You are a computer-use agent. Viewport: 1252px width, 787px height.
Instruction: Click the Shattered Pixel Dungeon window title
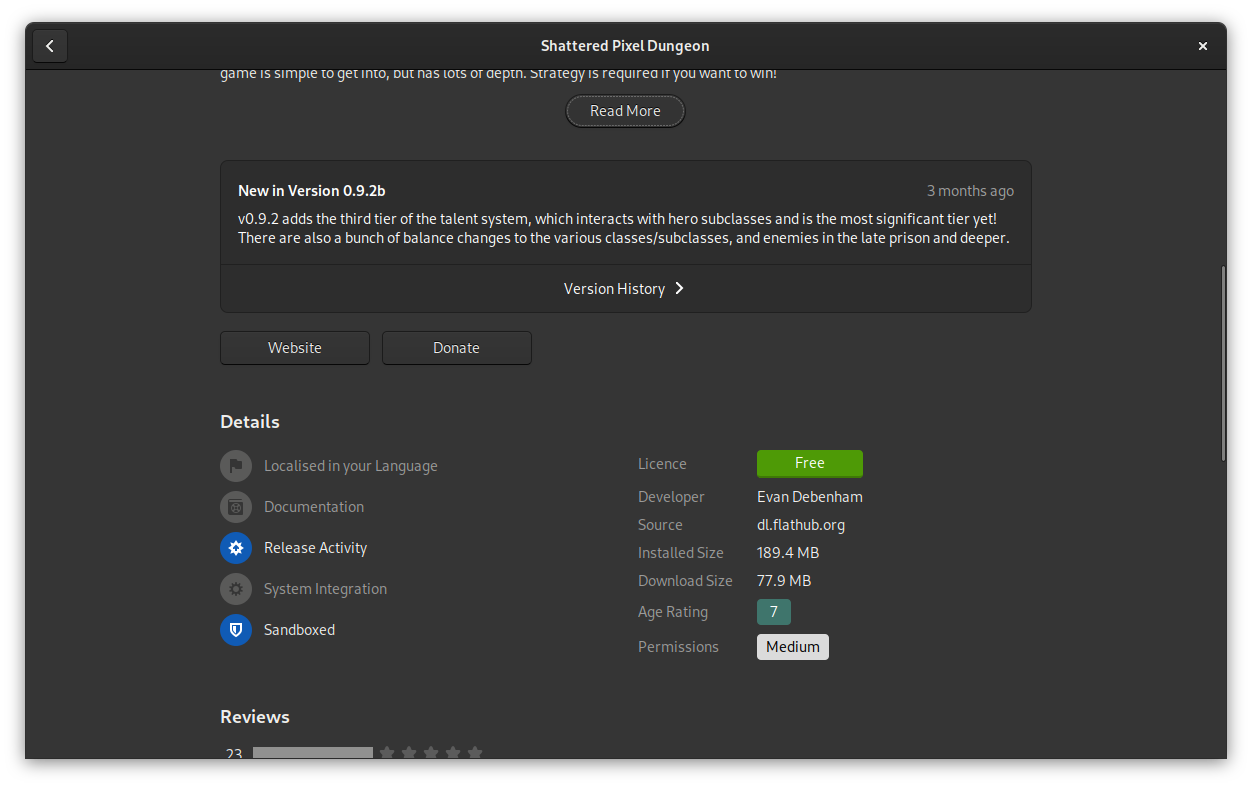pyautogui.click(x=625, y=46)
